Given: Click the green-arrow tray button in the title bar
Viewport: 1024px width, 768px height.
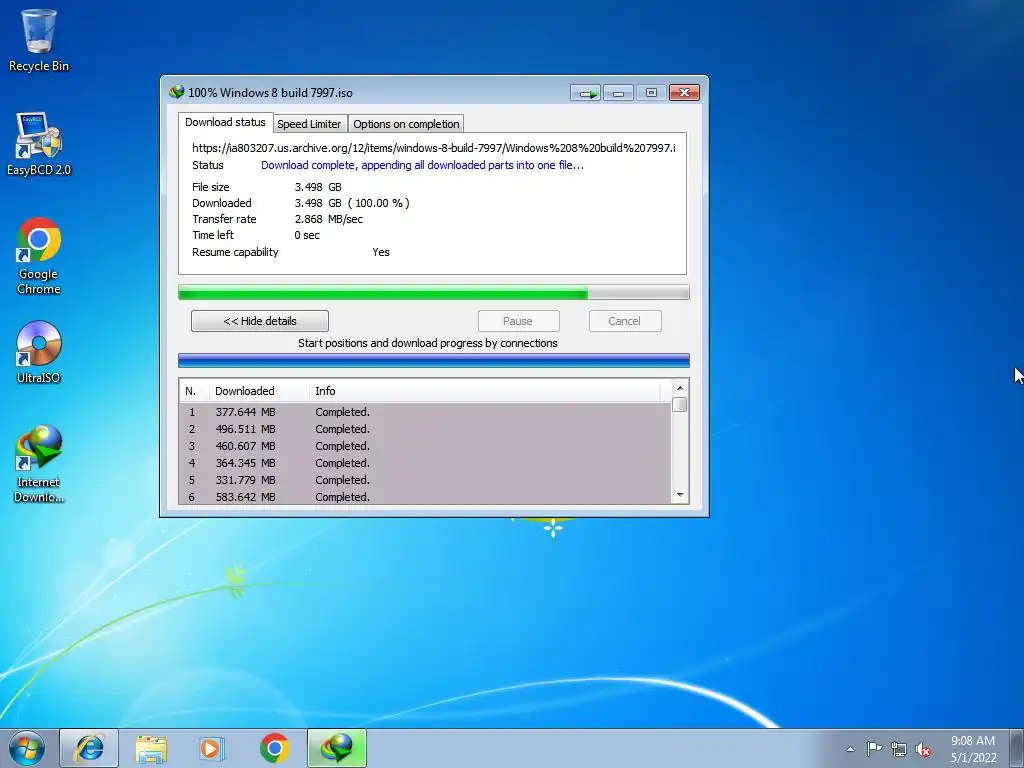Looking at the screenshot, I should click(585, 93).
